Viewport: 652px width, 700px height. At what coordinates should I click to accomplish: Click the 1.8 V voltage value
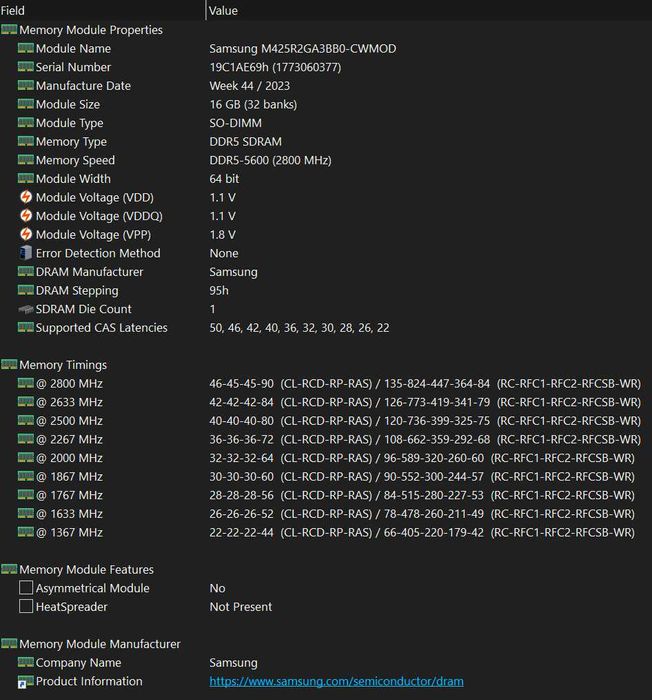tap(222, 235)
